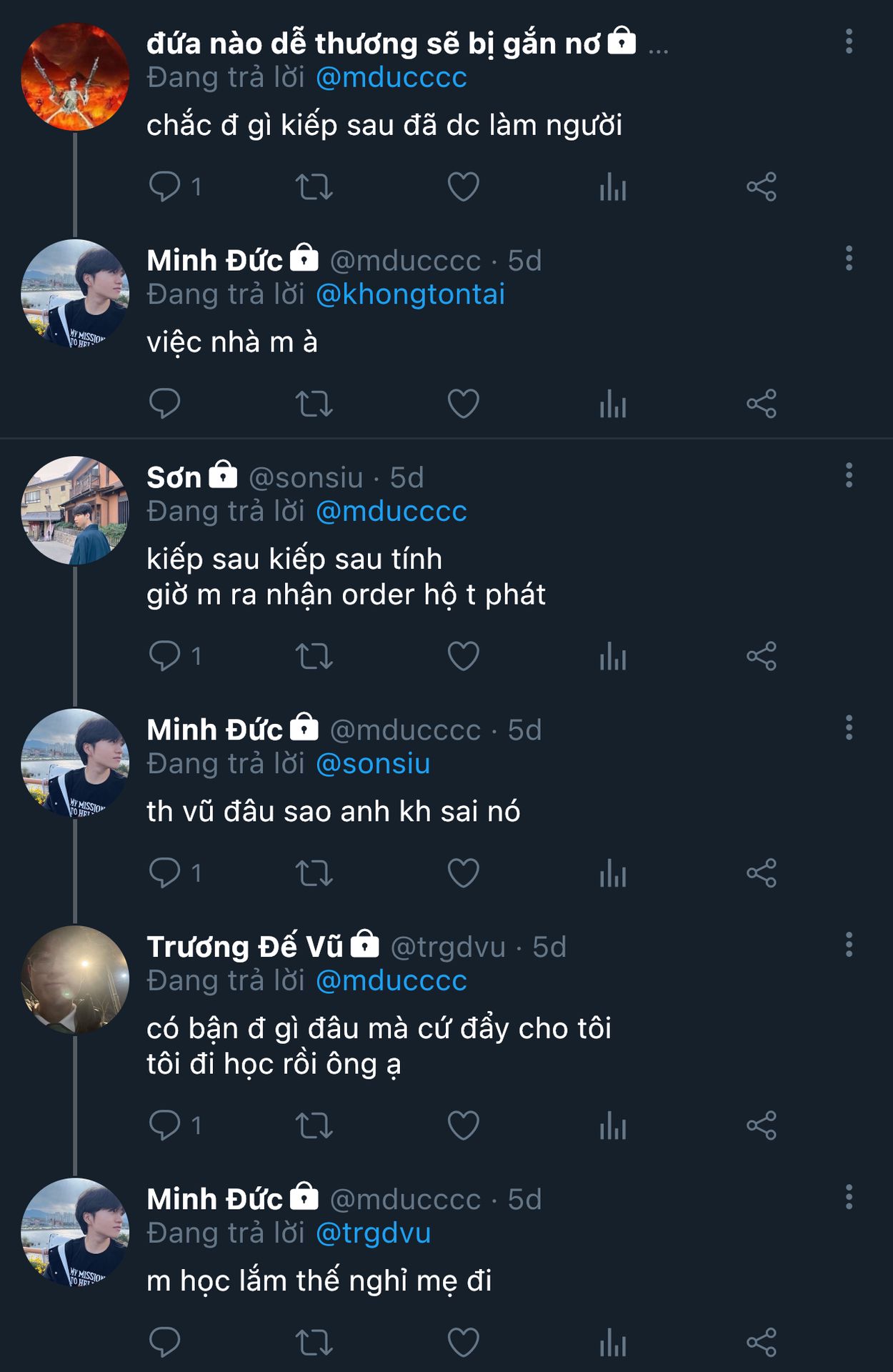The height and width of the screenshot is (1372, 893).
Task: Retweet Sơn's tweet about nhận order
Action: point(314,656)
